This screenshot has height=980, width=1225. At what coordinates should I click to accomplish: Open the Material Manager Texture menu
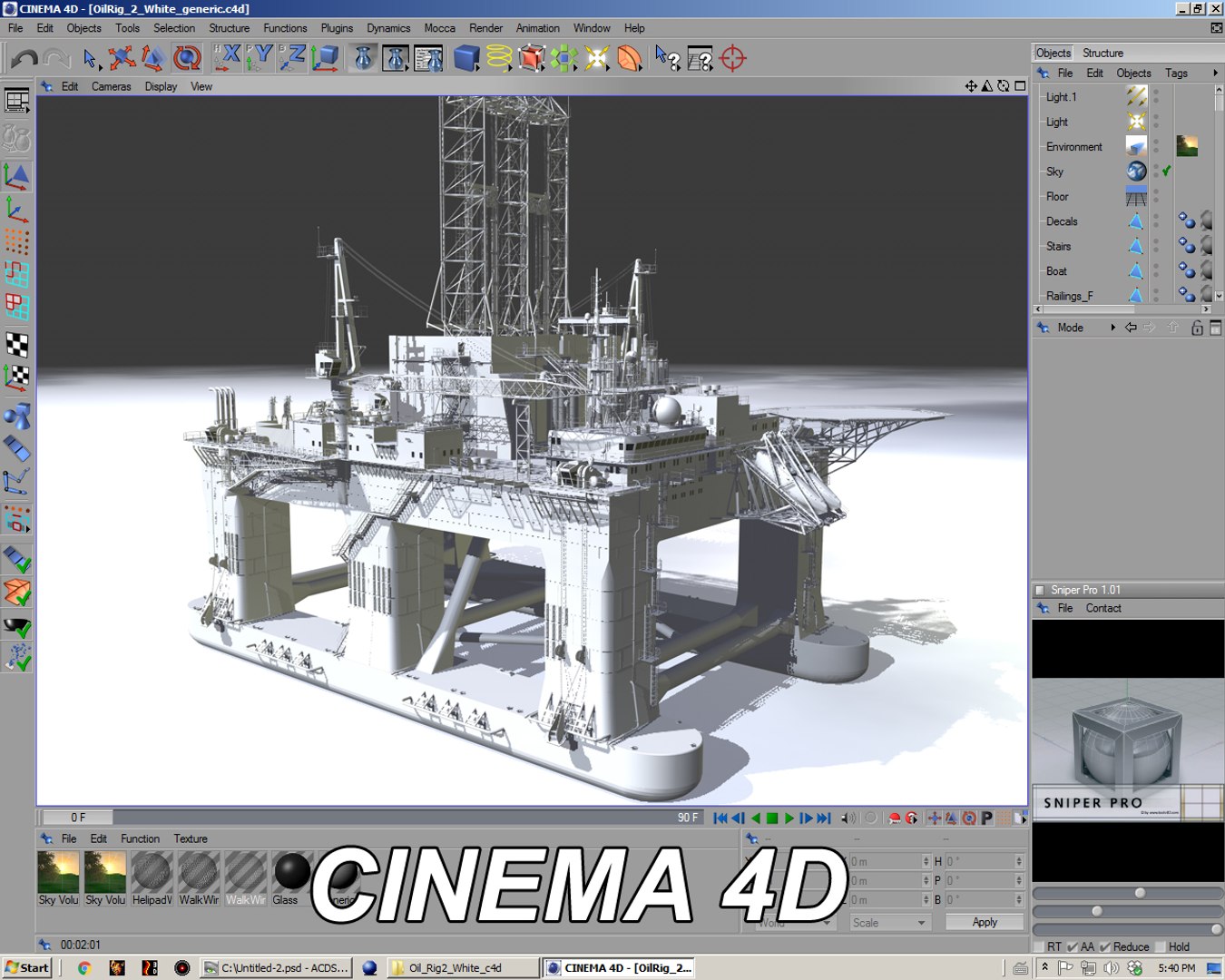[x=191, y=839]
